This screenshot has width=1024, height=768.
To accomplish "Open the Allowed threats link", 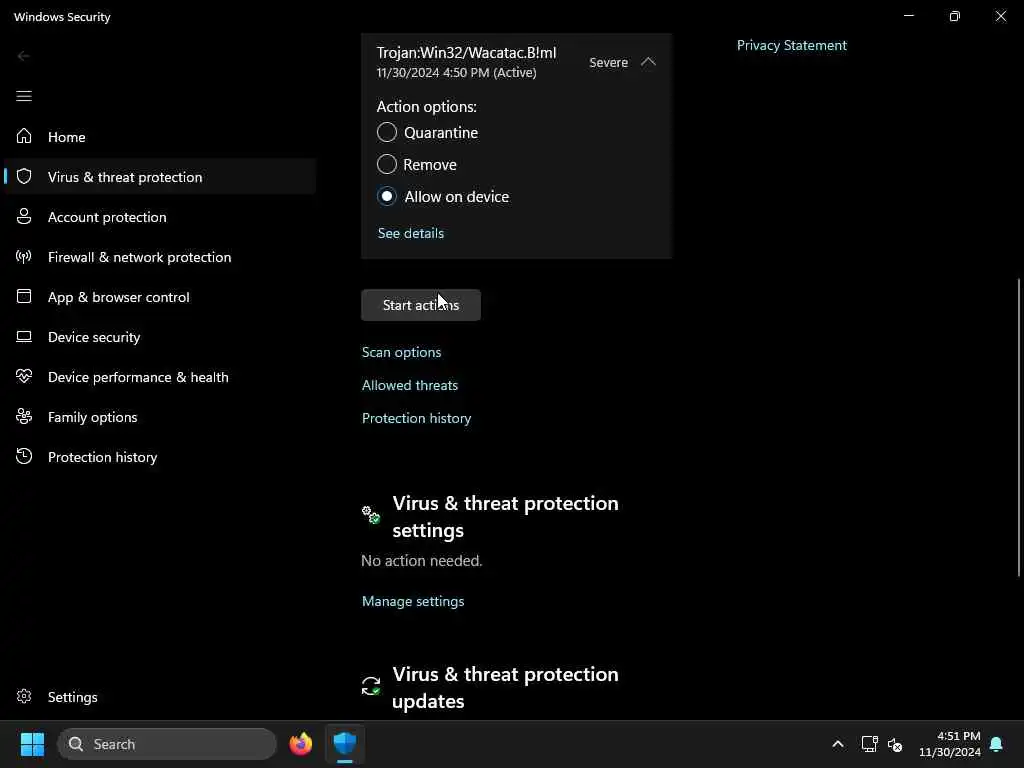I will click(409, 385).
